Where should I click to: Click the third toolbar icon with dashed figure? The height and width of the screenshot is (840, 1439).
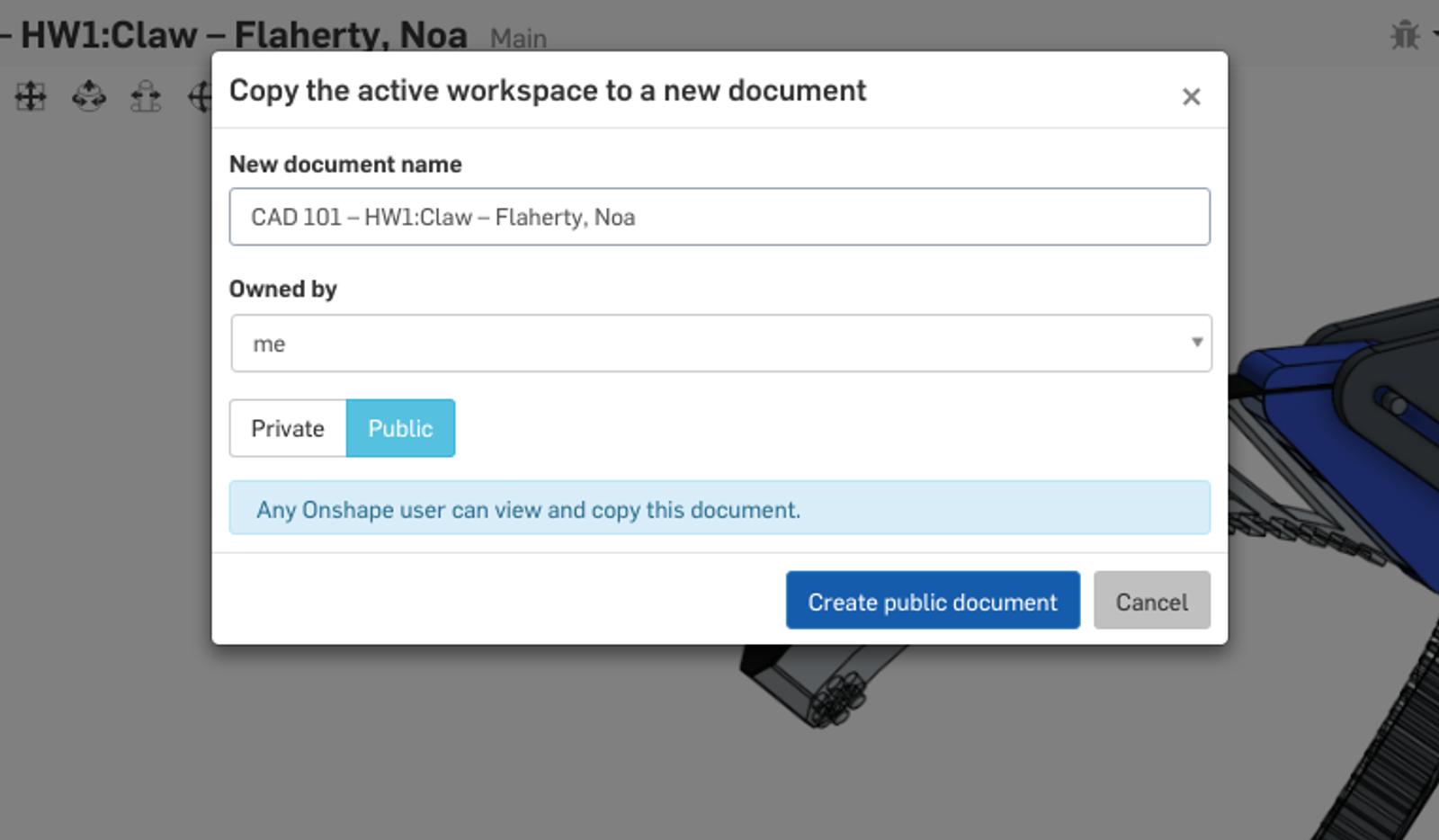(146, 96)
